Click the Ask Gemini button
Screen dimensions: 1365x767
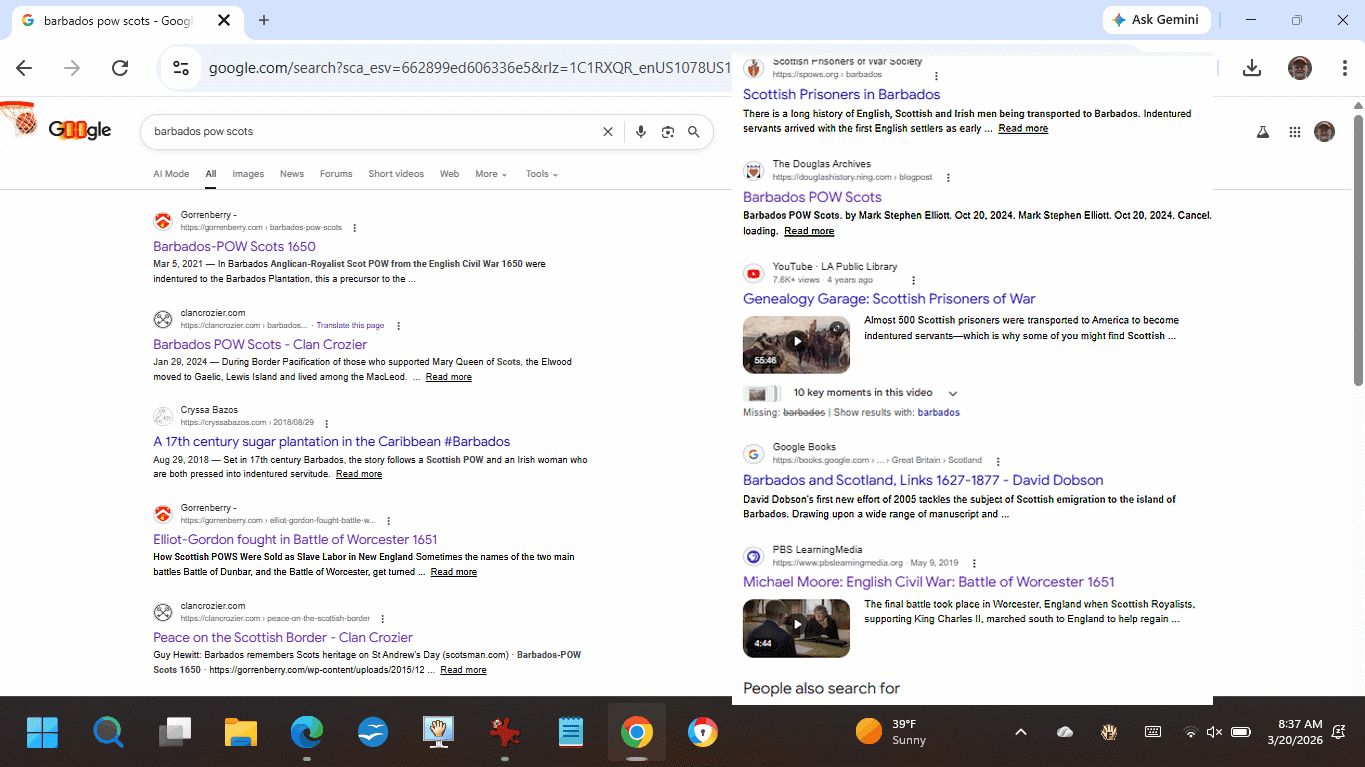(x=1157, y=20)
